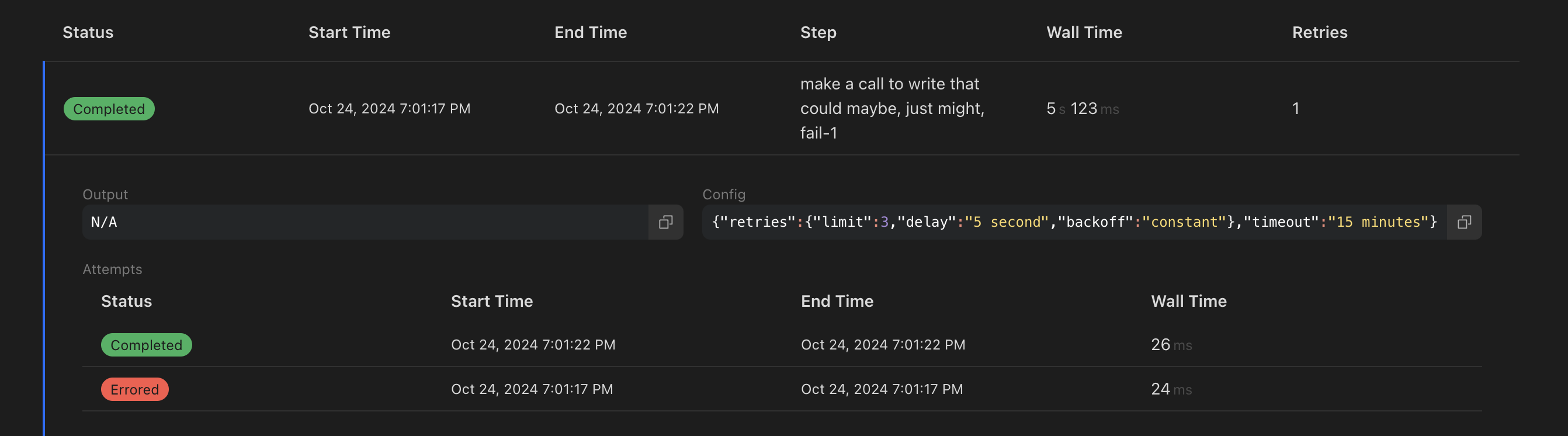This screenshot has width=1568, height=436.
Task: Click the top Wall Time column header
Action: click(1084, 32)
